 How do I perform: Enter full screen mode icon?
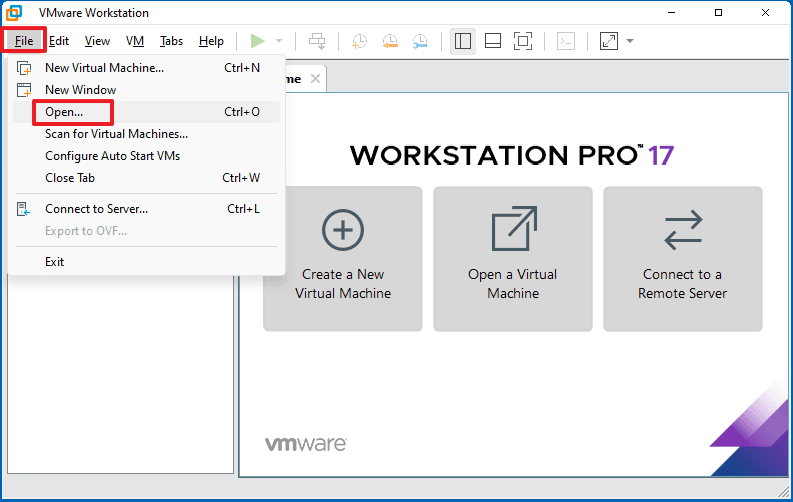coord(523,41)
